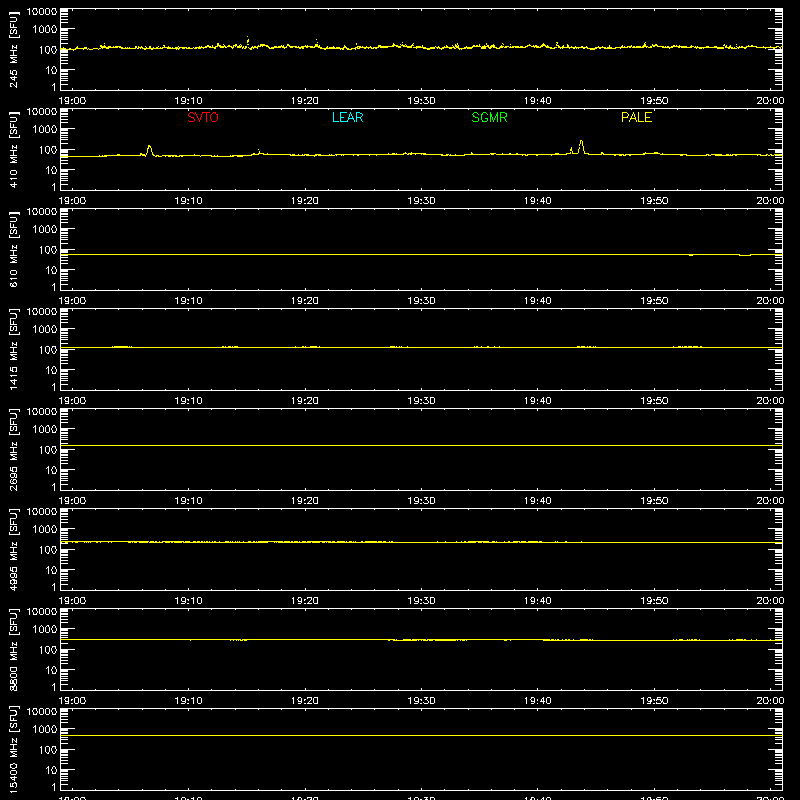Click the 610 MHz [SFU] axis label
800x800 pixels.
pyautogui.click(x=14, y=250)
